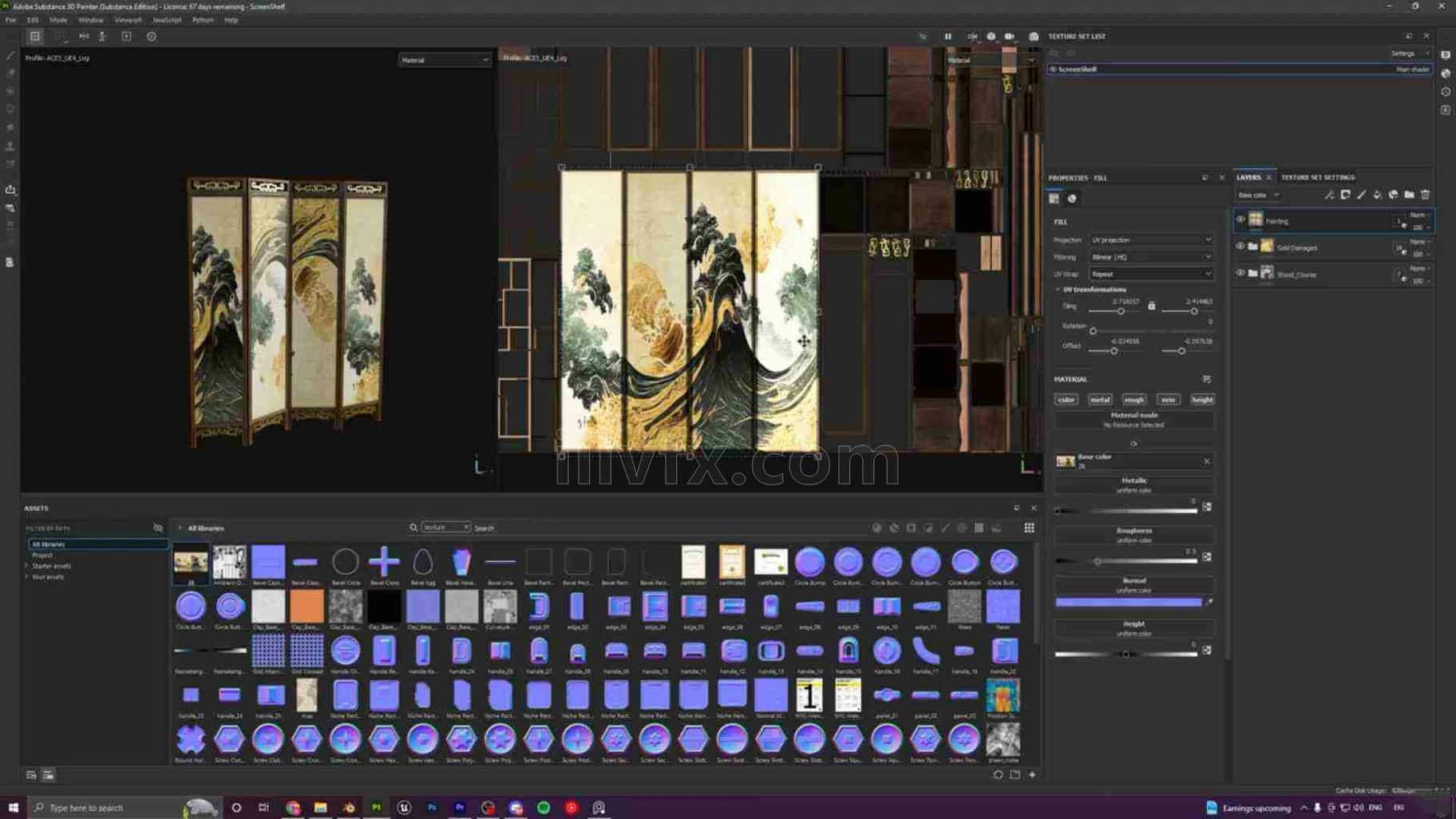Click the folder icon at the bottom of Assets

1015,774
